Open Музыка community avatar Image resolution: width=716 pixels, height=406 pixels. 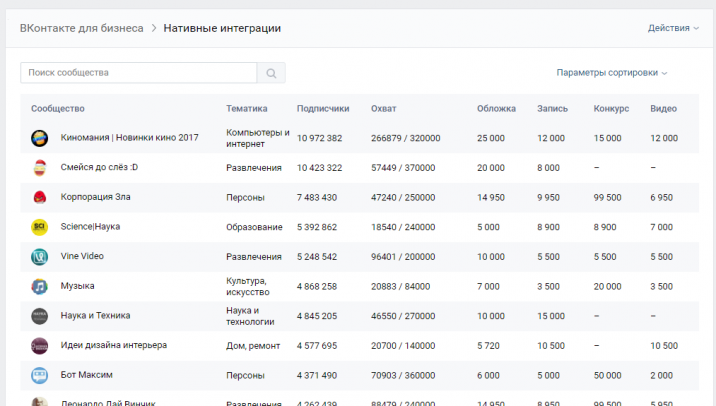coord(40,286)
